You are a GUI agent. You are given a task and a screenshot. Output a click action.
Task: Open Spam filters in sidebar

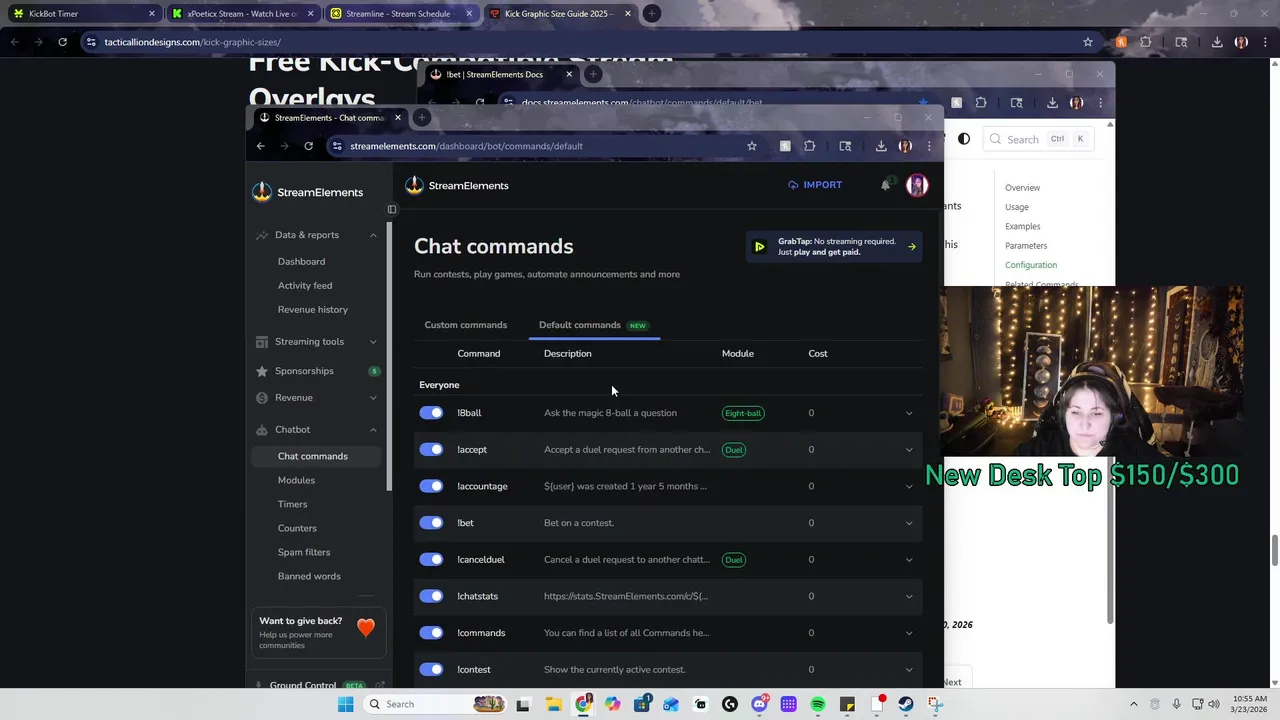point(304,552)
